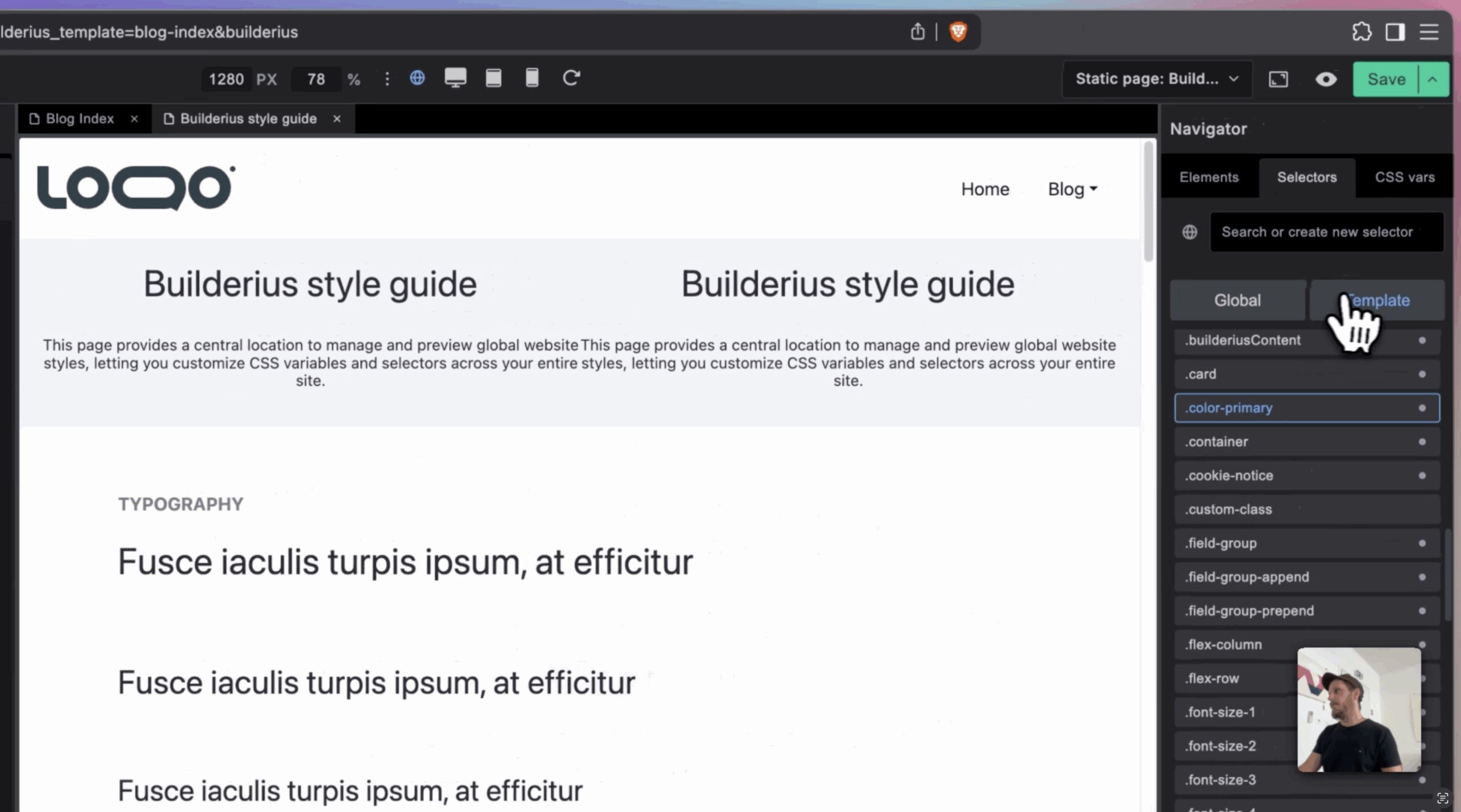Open three-dot viewport options menu
Viewport: 1461px width, 812px height.
click(x=387, y=79)
